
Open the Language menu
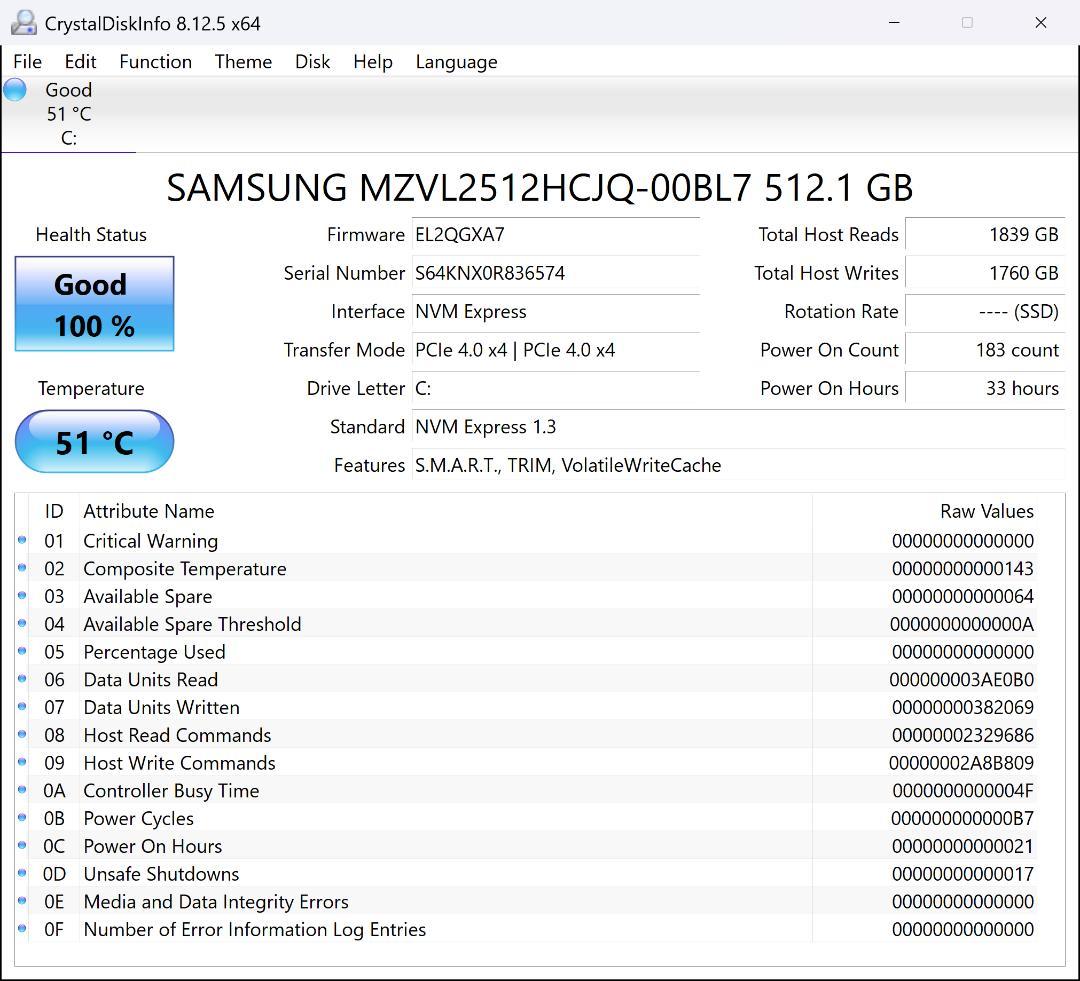(x=456, y=62)
